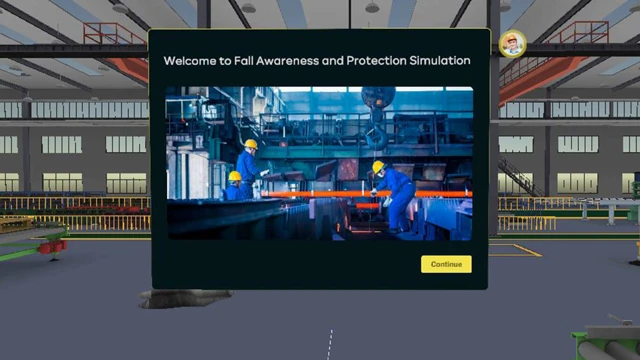Click the red valve on green pipe
Viewport: 640px width, 360px height.
53,247
